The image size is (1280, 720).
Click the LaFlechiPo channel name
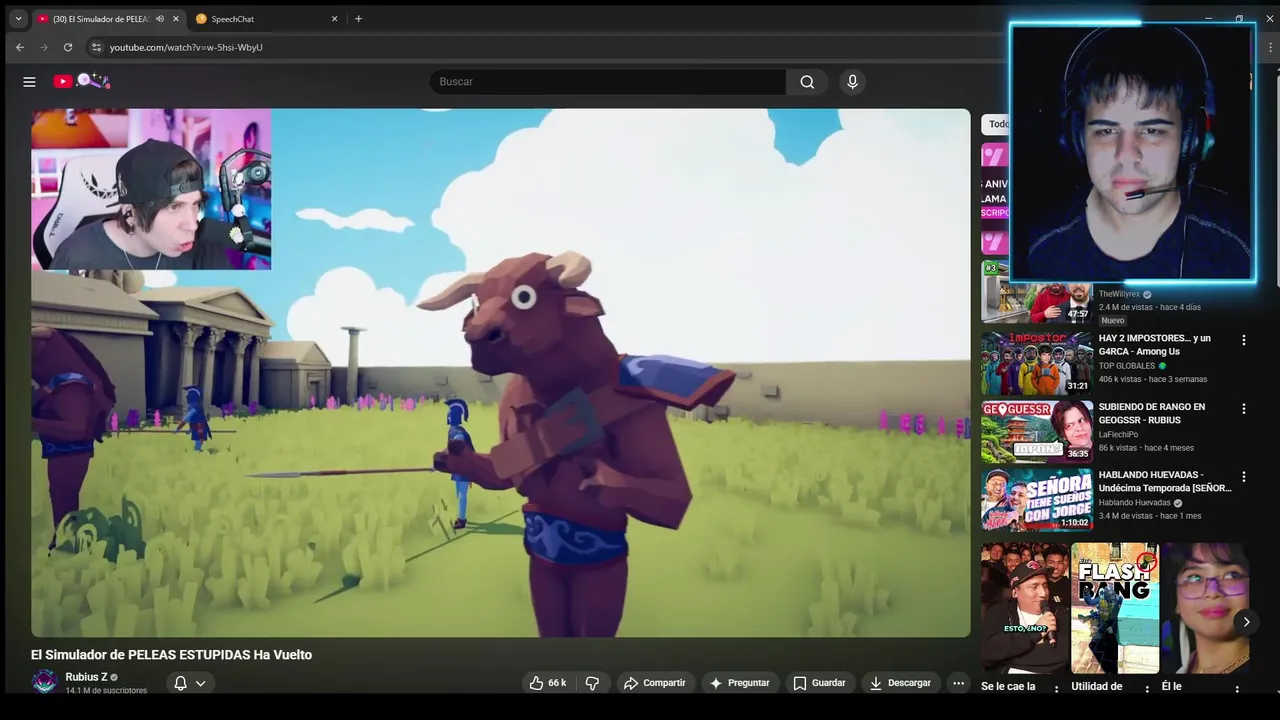(x=1118, y=435)
